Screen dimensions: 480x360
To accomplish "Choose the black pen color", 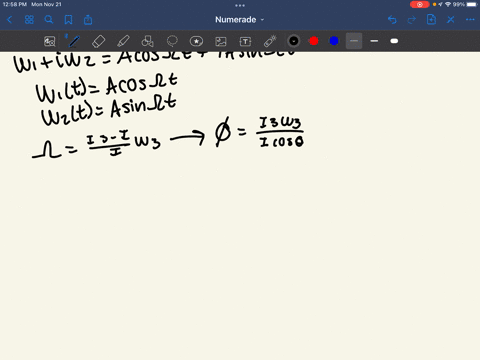I will tap(294, 41).
